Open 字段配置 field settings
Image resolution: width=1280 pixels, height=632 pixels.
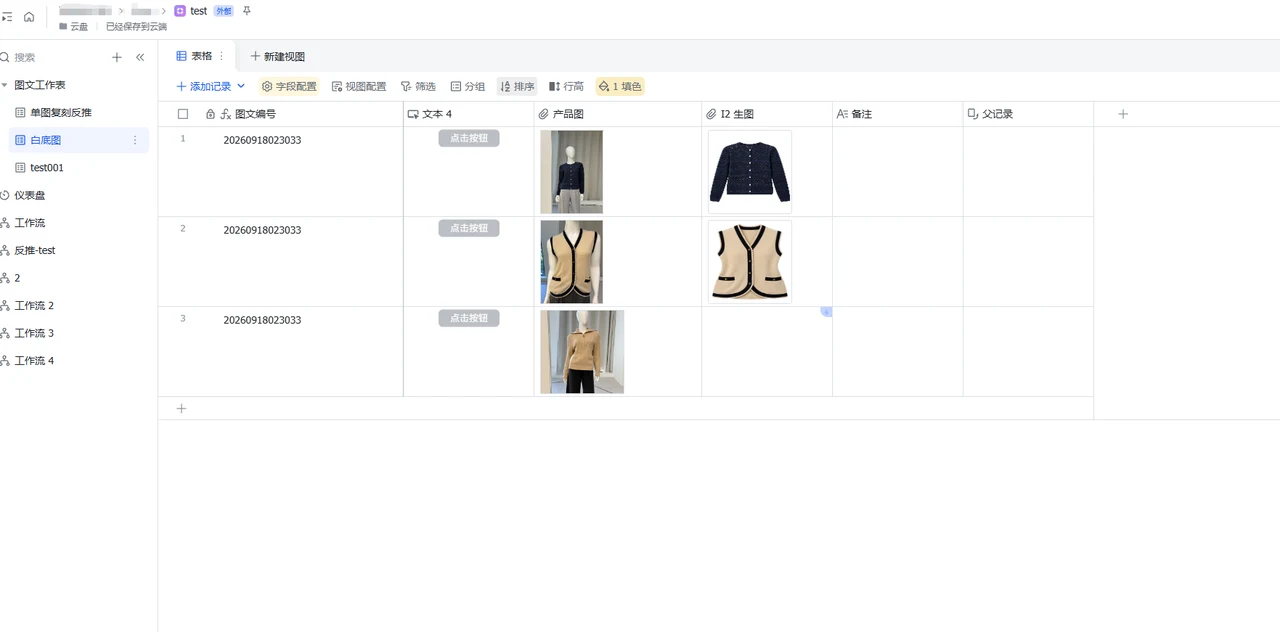(289, 87)
